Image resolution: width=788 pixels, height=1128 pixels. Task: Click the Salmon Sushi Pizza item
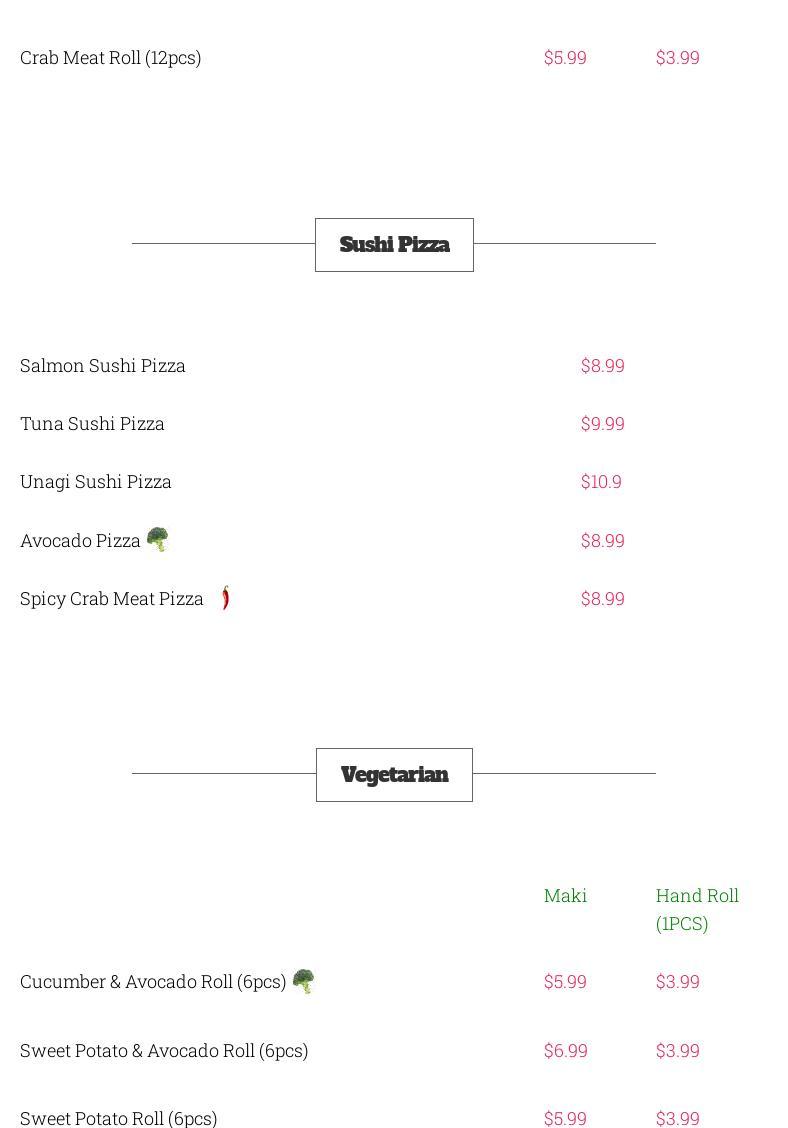[x=103, y=366]
